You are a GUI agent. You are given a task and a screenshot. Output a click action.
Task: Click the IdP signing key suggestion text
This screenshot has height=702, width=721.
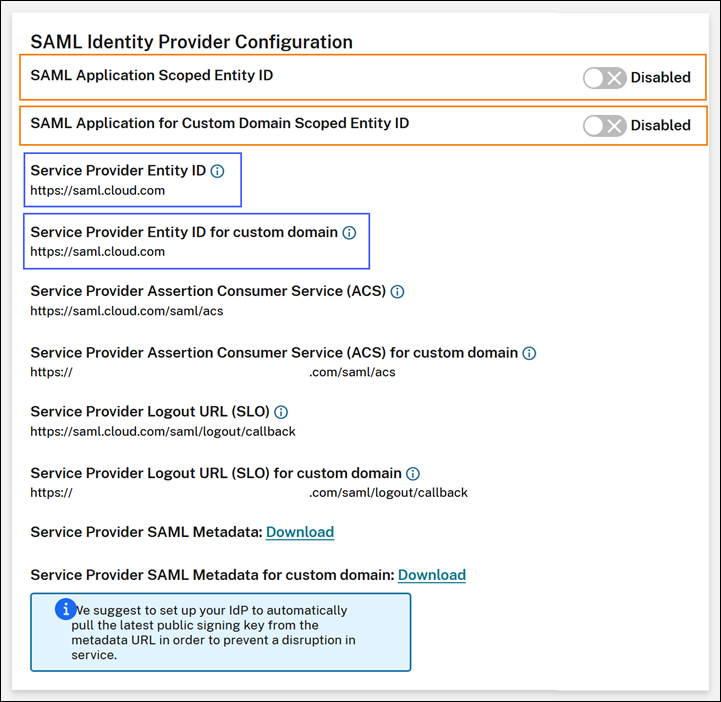pos(220,633)
